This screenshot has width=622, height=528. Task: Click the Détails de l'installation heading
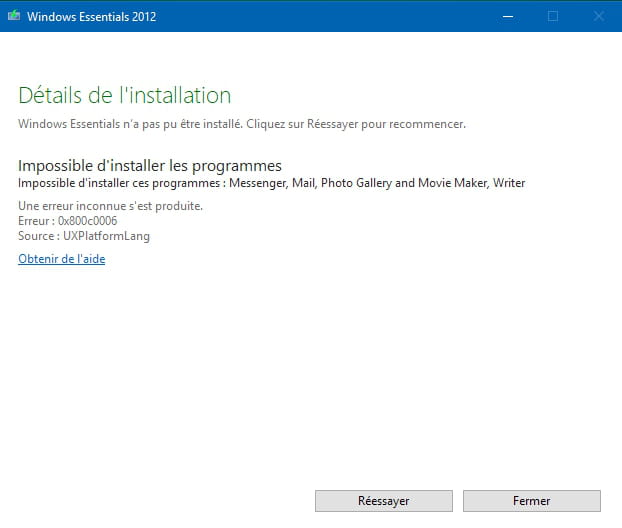point(125,95)
